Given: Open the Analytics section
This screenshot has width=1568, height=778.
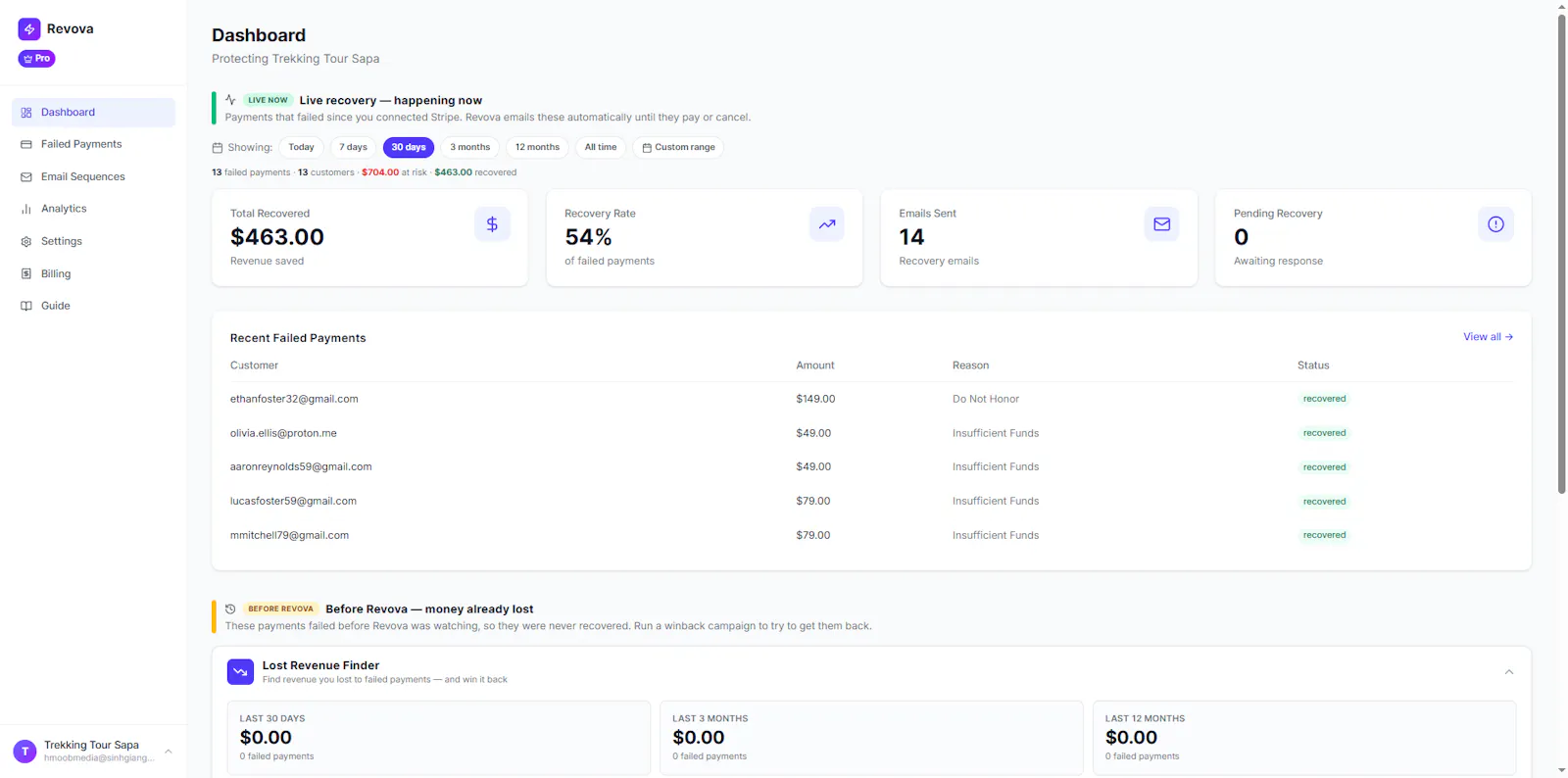Looking at the screenshot, I should tap(93, 209).
